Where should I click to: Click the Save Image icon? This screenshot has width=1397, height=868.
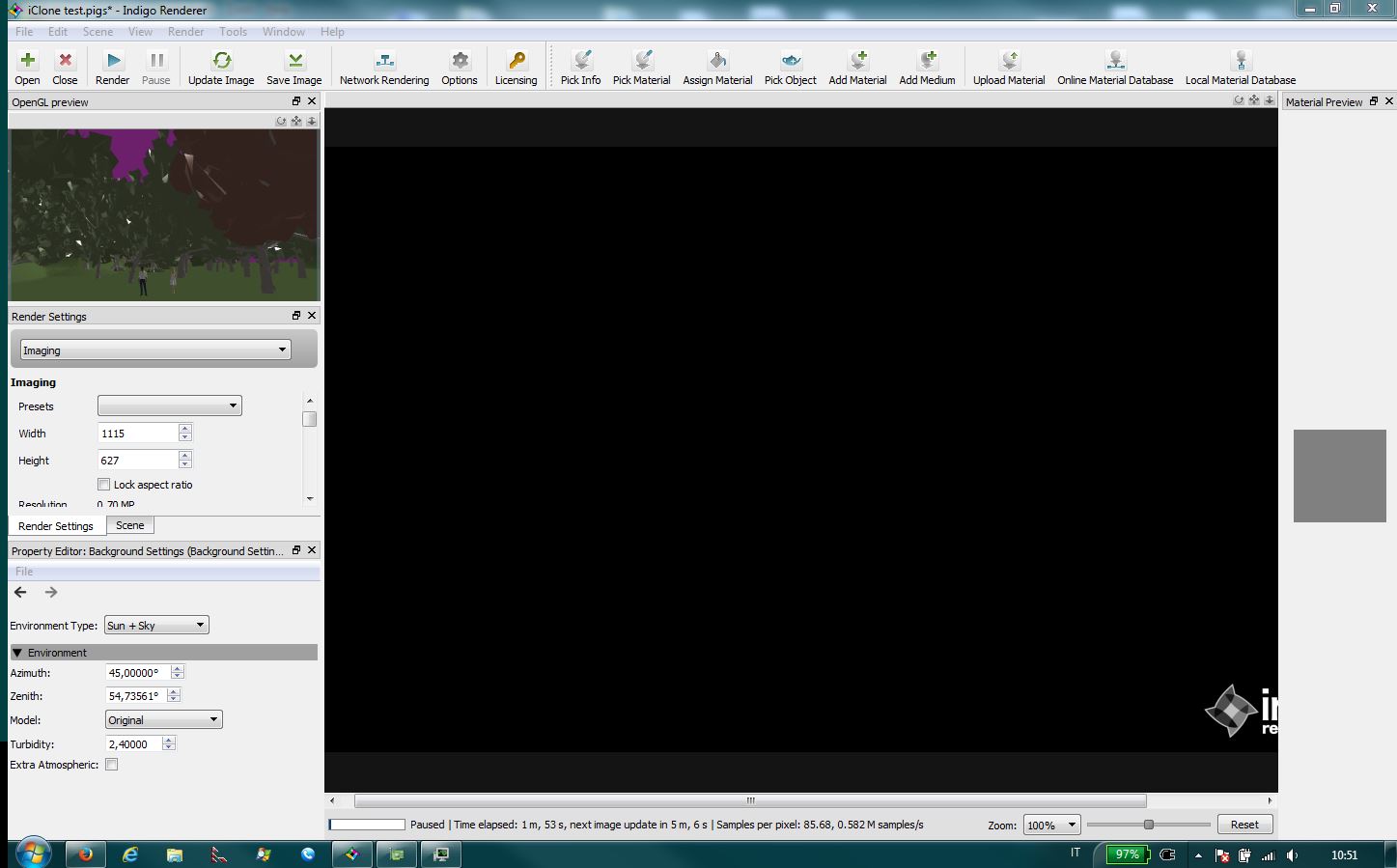[294, 62]
